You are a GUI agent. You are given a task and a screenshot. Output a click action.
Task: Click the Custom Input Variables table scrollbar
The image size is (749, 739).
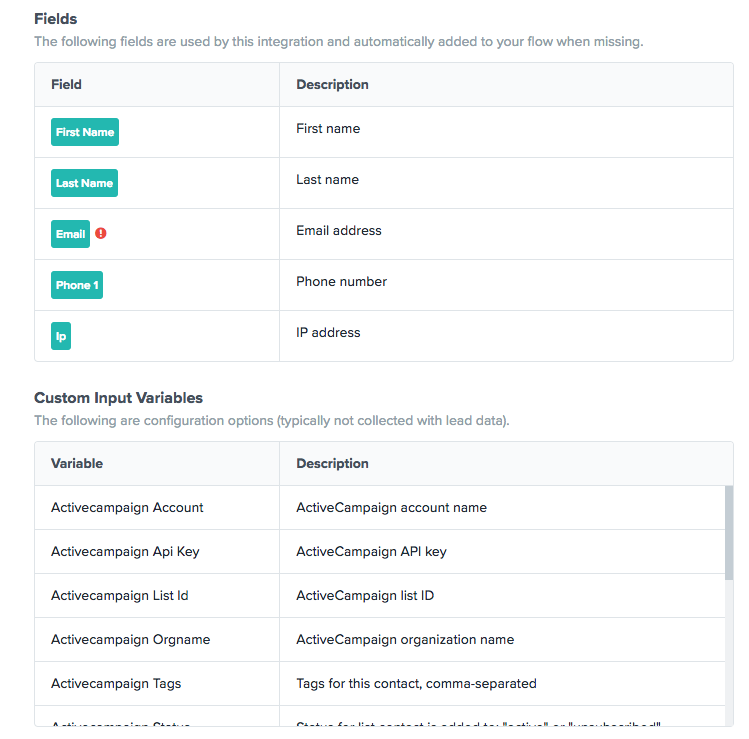coord(728,533)
